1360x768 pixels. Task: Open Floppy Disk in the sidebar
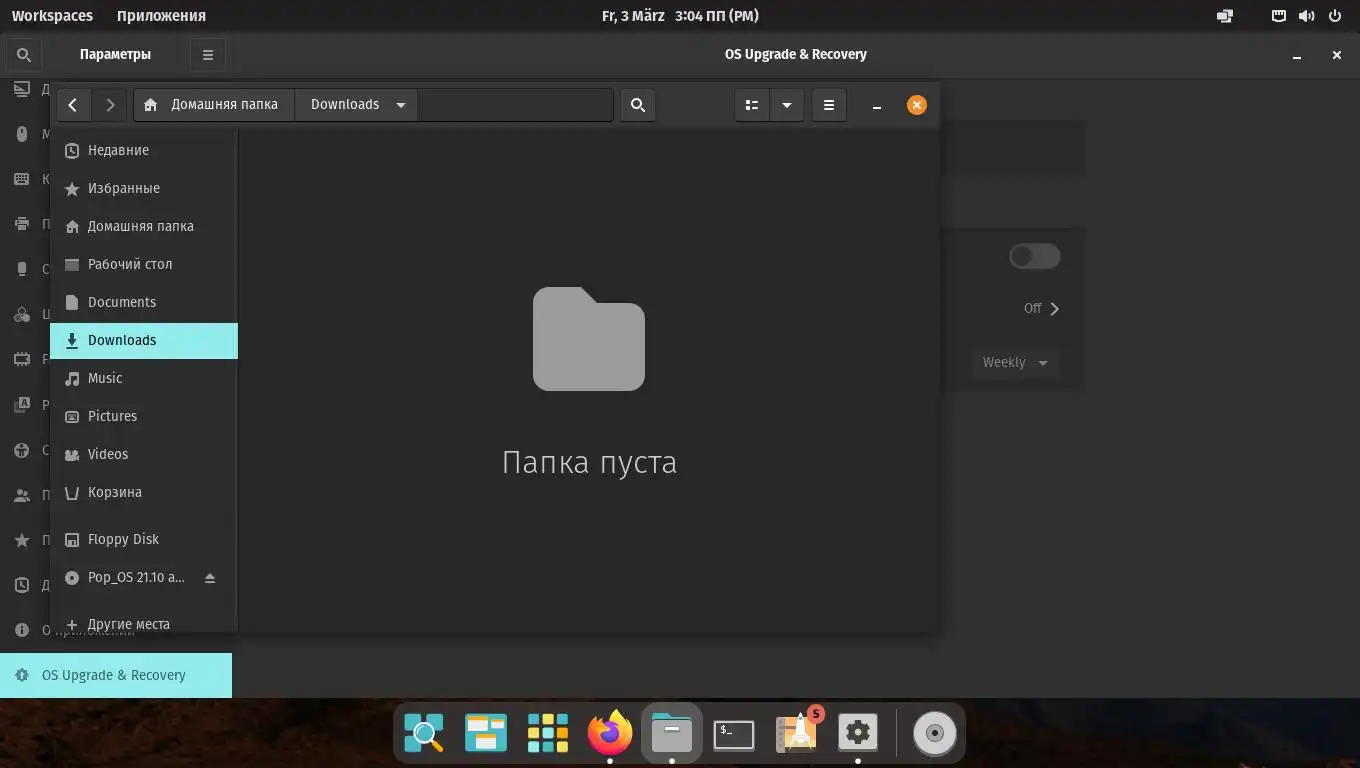click(144, 539)
